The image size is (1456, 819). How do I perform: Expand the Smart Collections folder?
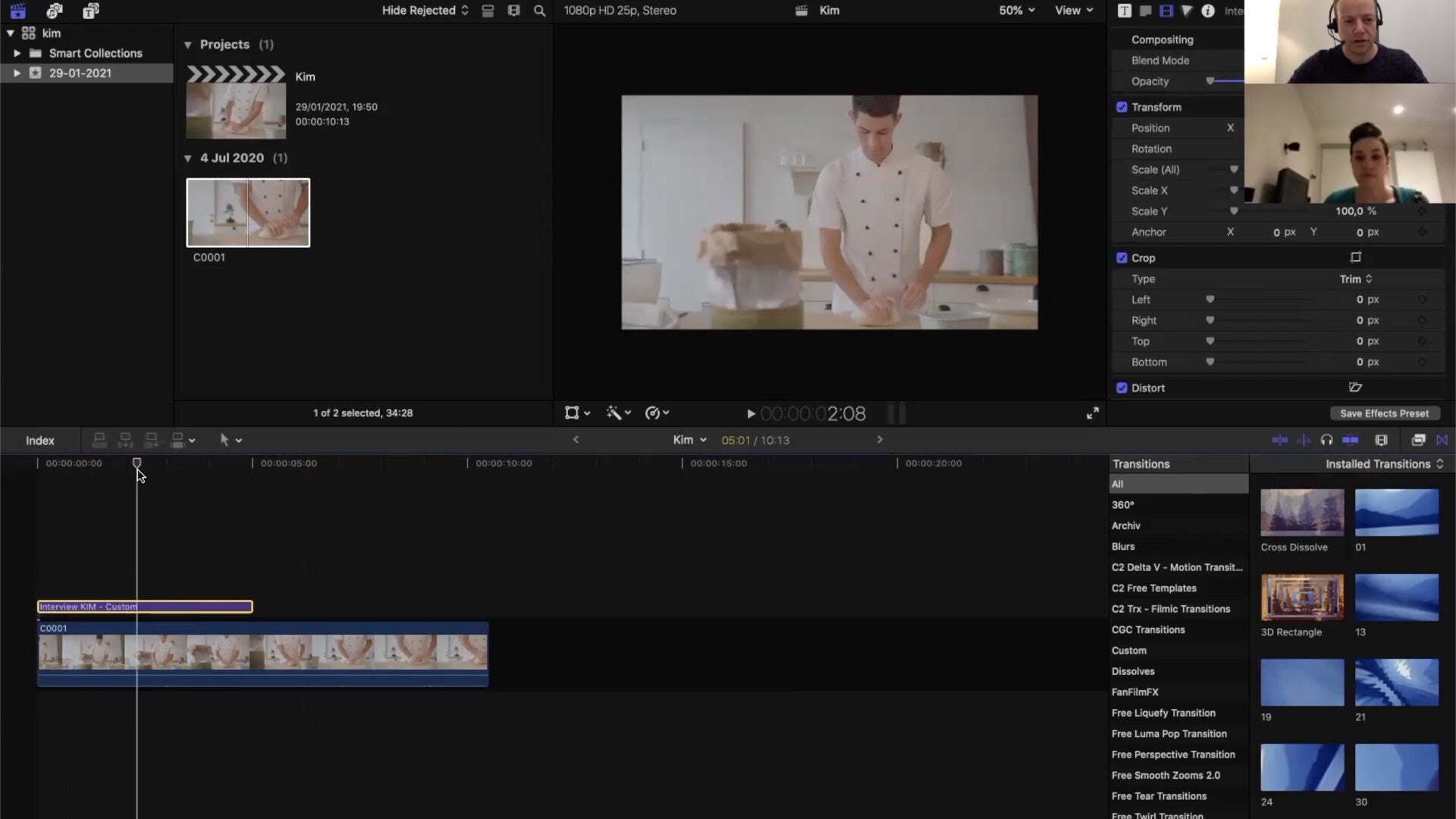tap(17, 53)
